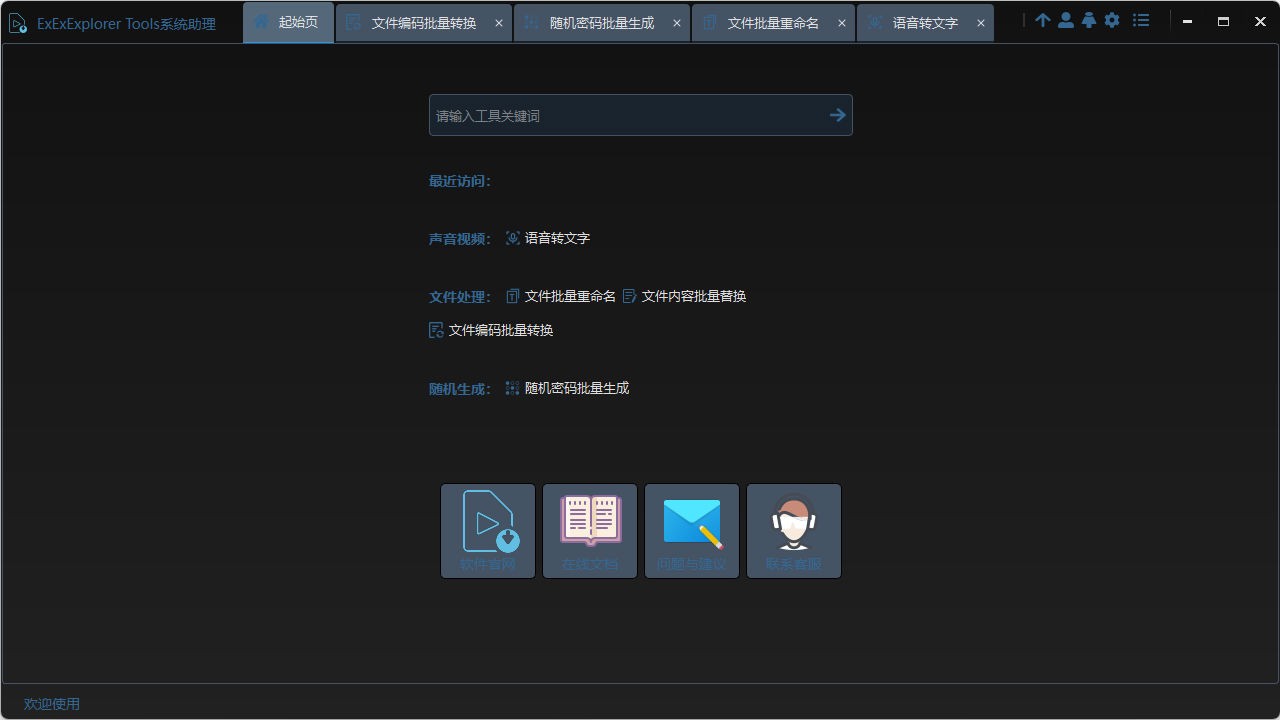Close the 语音转文字 tab

pyautogui.click(x=981, y=22)
